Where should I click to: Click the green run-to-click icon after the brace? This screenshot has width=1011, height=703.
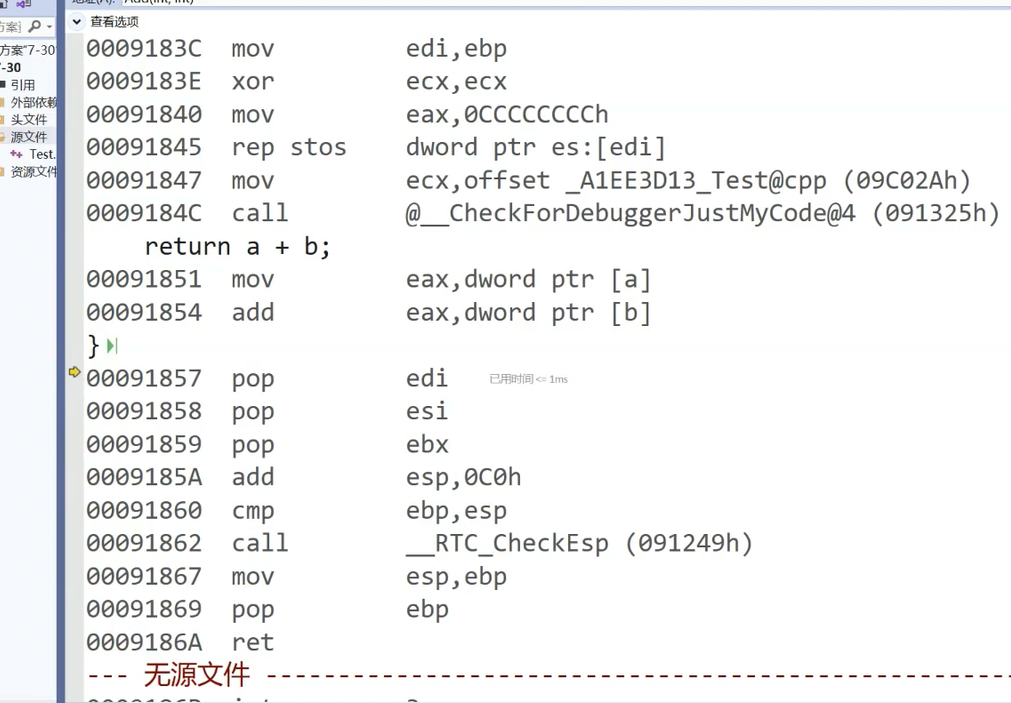tap(112, 346)
